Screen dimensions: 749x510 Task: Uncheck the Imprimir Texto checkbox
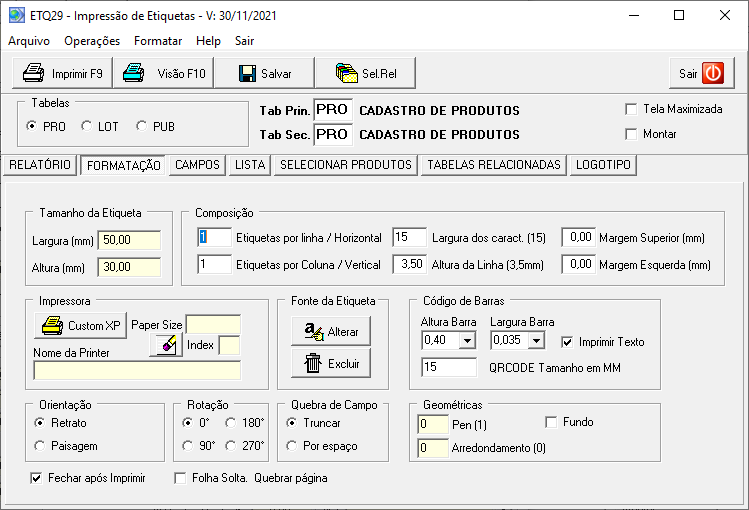point(567,342)
